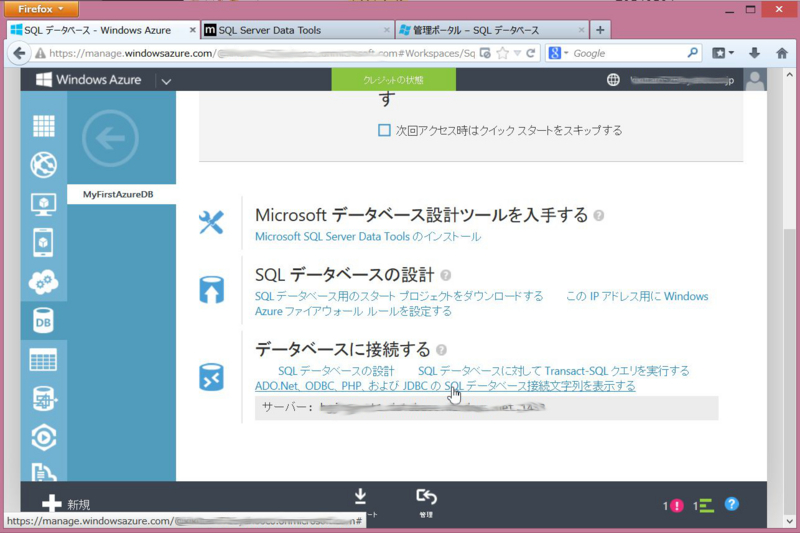Open the Firefox menu button dropdown
The height and width of the screenshot is (533, 800).
pyautogui.click(x=41, y=9)
